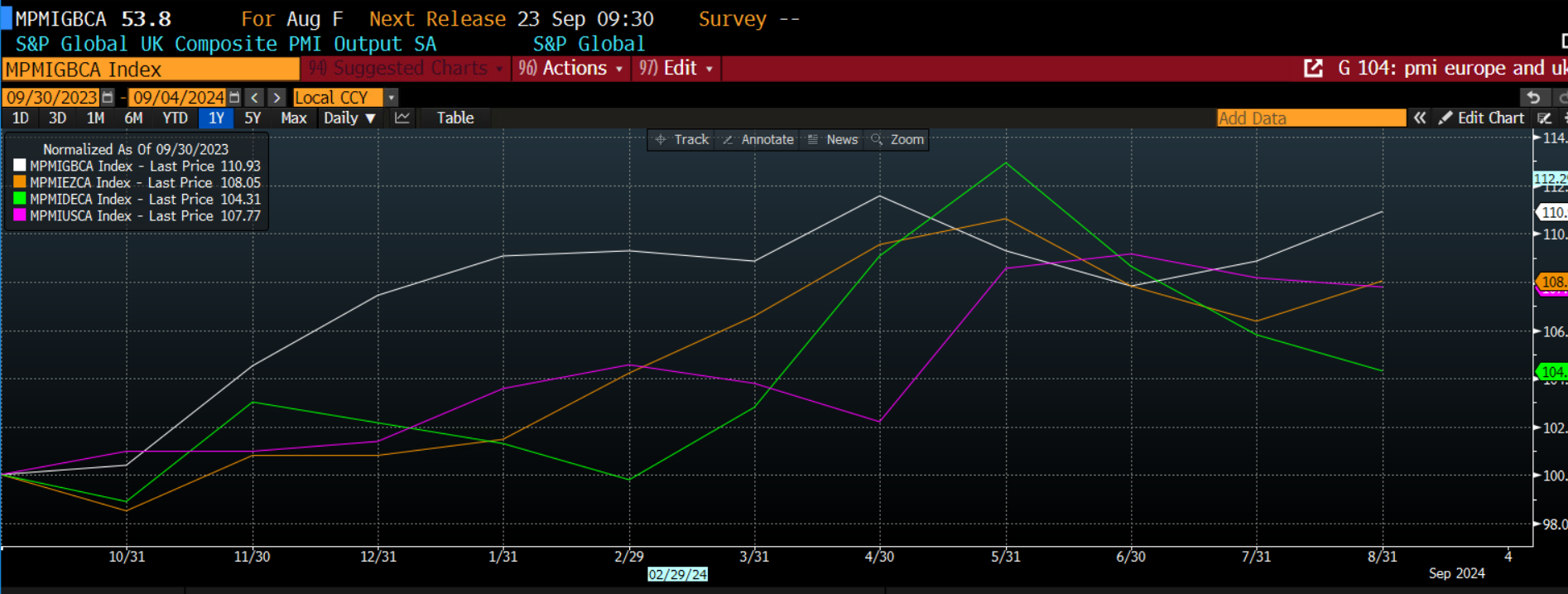Click the Add Data input field

pyautogui.click(x=1311, y=118)
